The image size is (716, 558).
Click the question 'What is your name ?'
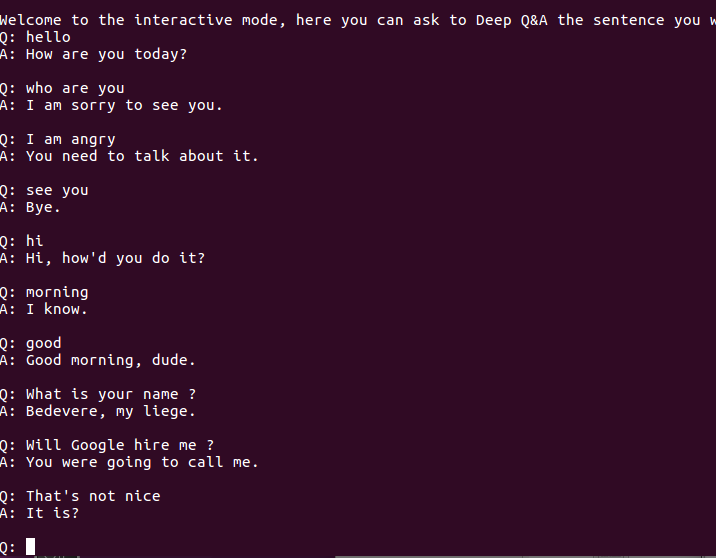[x=111, y=394]
